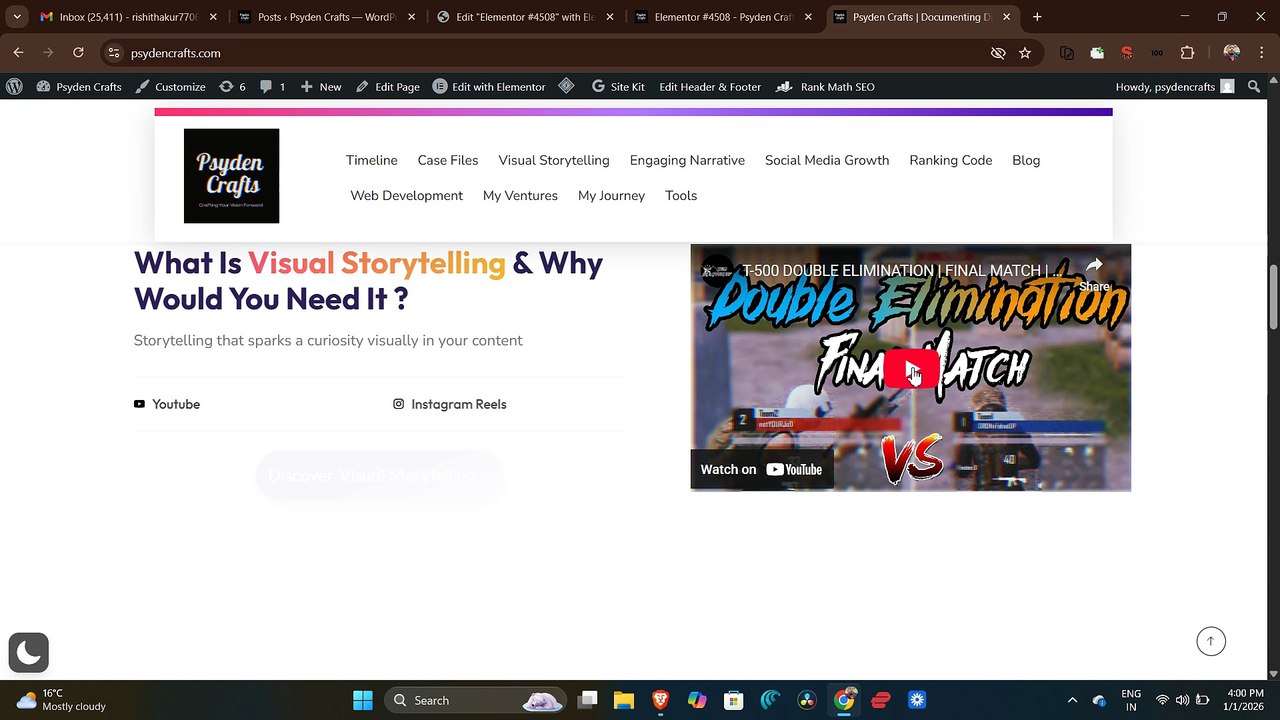Open the Chrome three-dot menu
This screenshot has height=720, width=1280.
(1261, 53)
